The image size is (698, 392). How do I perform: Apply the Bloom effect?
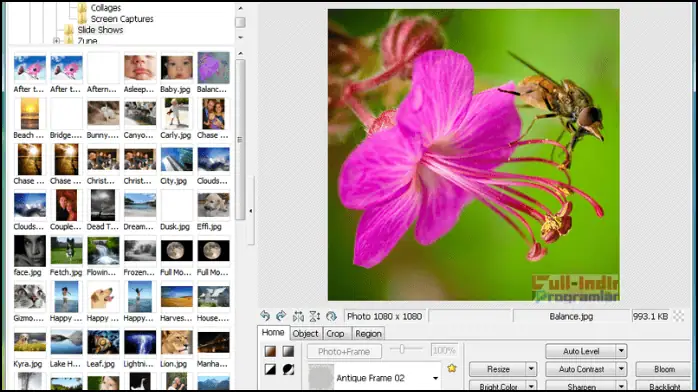[x=664, y=369]
